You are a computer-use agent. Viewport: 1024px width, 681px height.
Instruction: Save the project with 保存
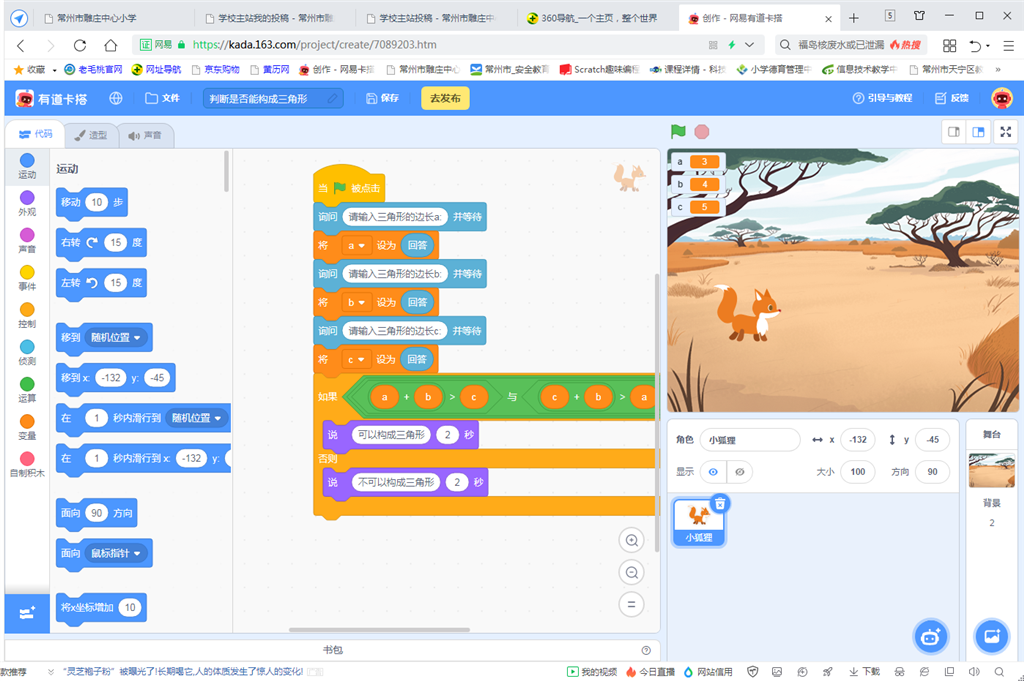tap(382, 99)
